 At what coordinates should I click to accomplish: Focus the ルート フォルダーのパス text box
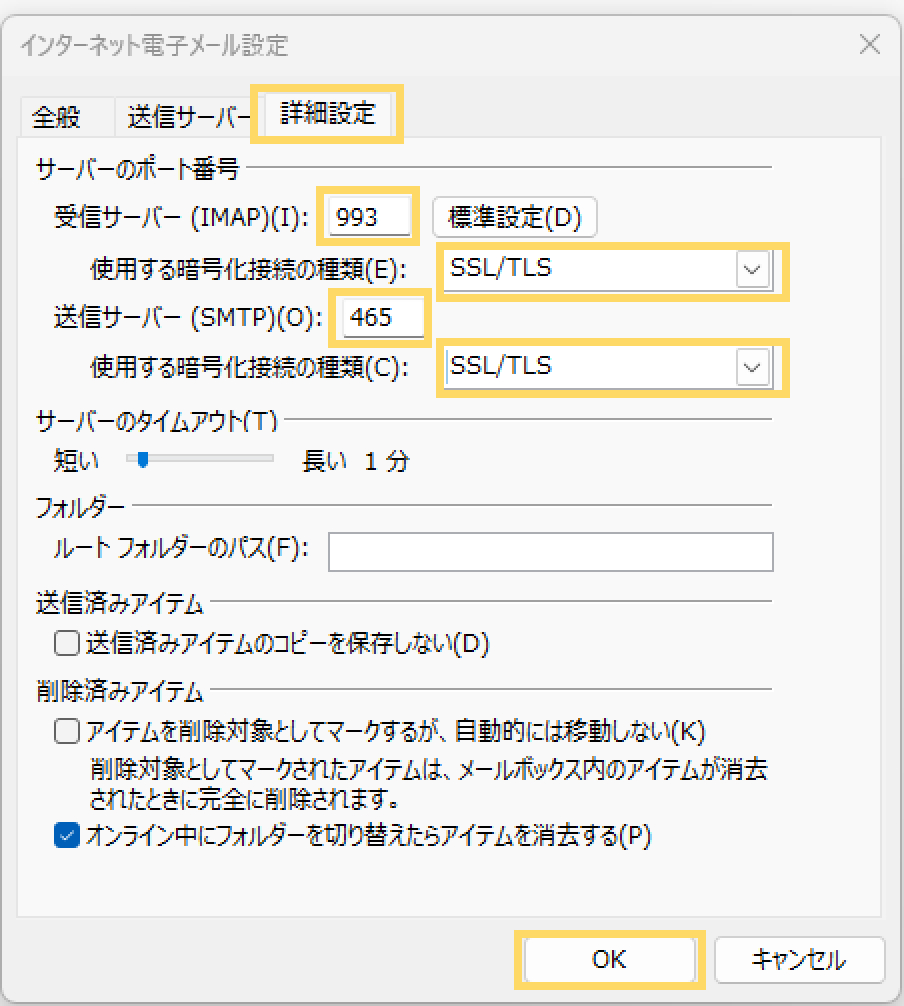550,551
